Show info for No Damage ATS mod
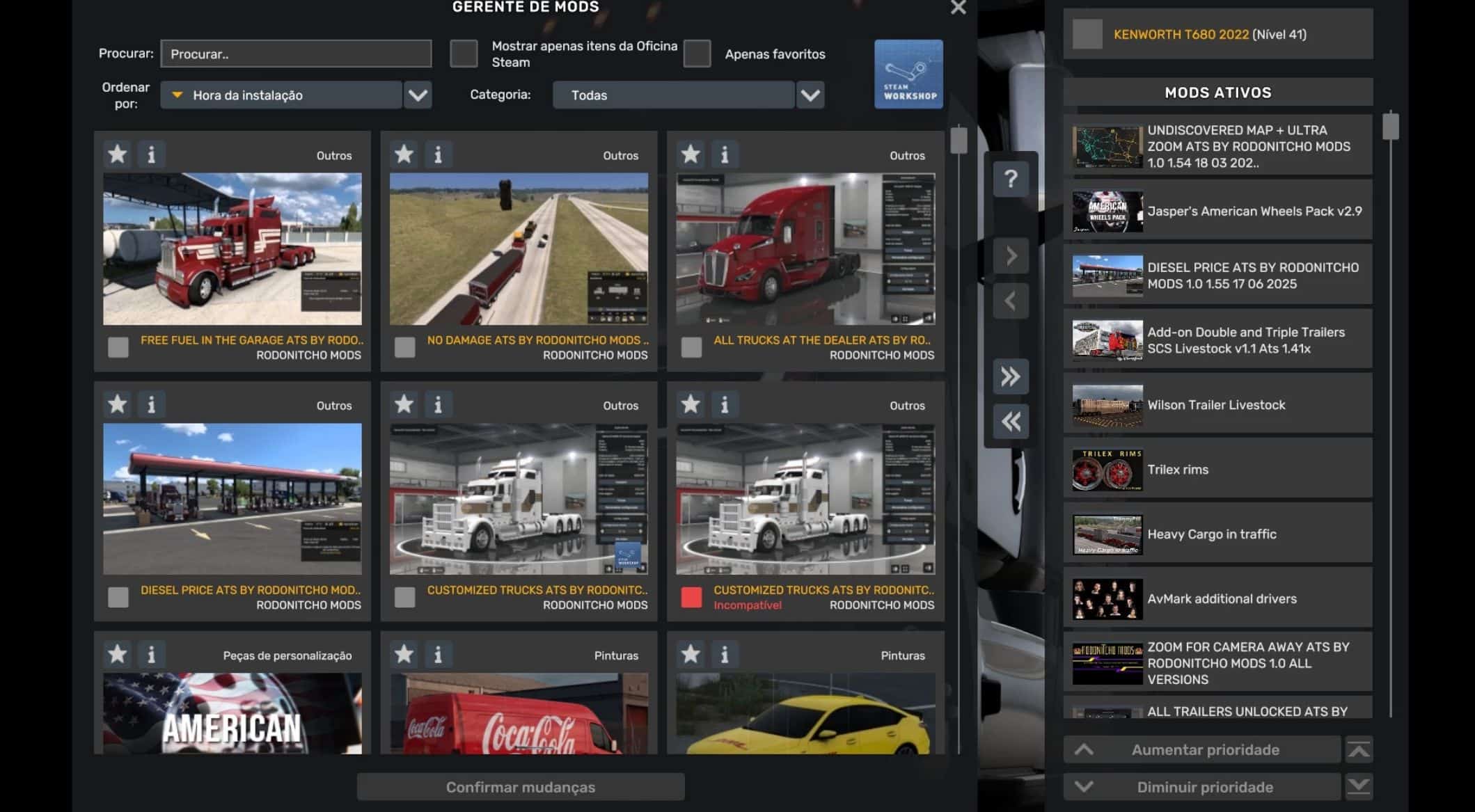The height and width of the screenshot is (812, 1475). tap(438, 154)
